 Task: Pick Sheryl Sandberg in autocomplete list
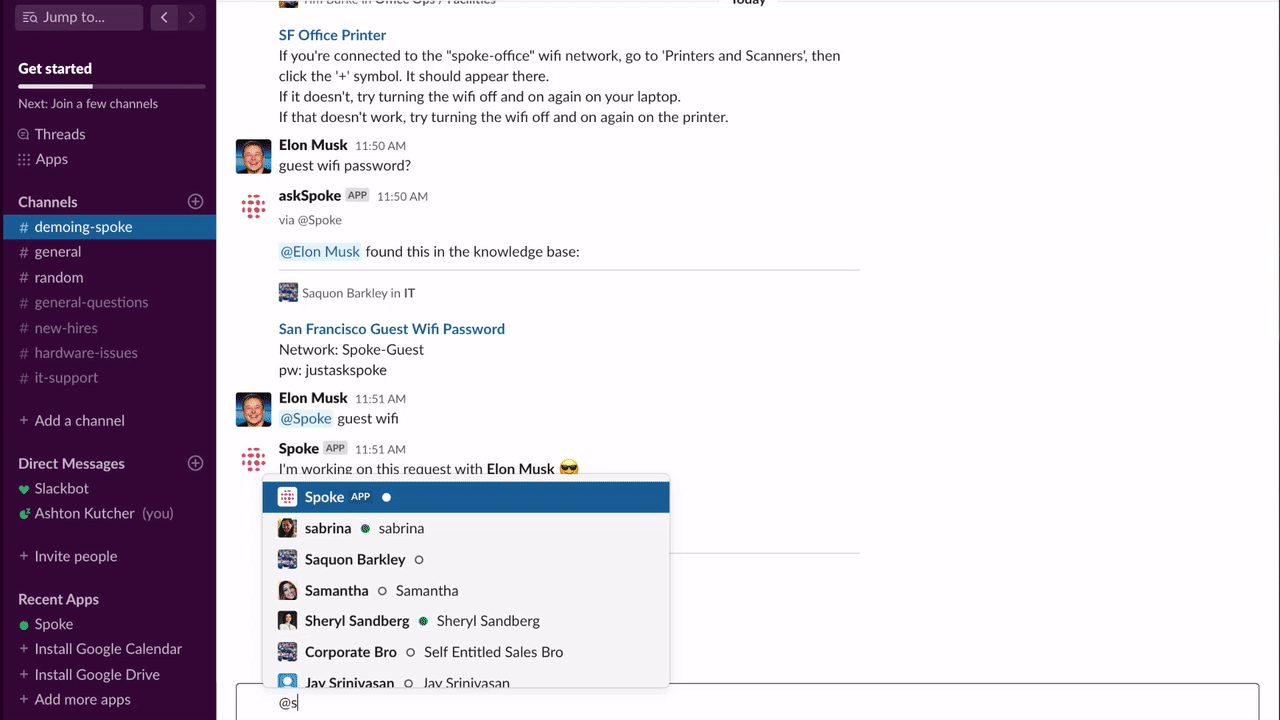(357, 621)
